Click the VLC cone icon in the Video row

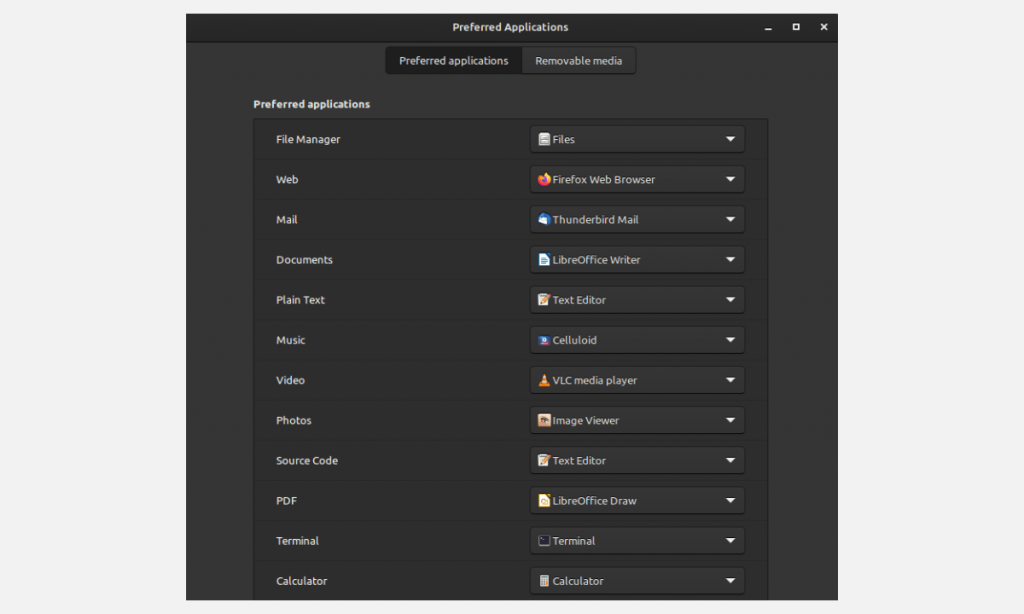point(544,380)
